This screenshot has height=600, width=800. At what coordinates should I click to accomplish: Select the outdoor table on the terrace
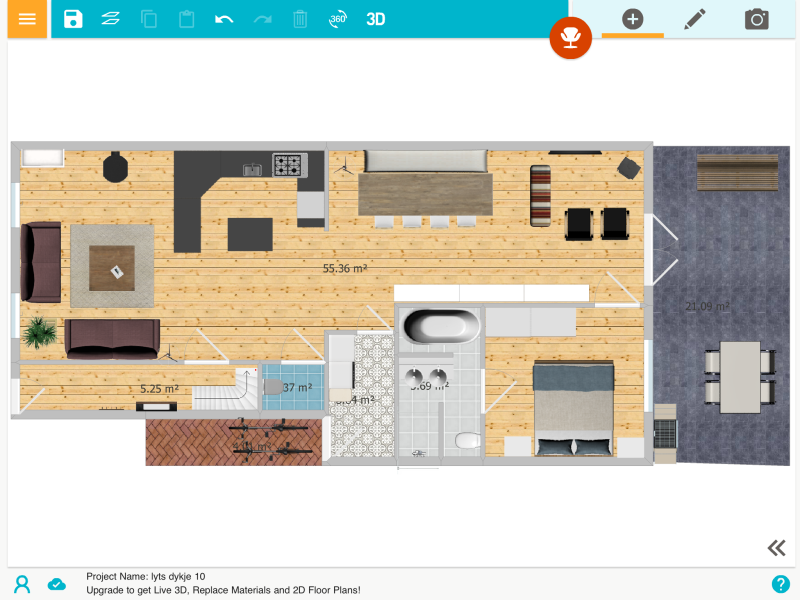pos(740,377)
